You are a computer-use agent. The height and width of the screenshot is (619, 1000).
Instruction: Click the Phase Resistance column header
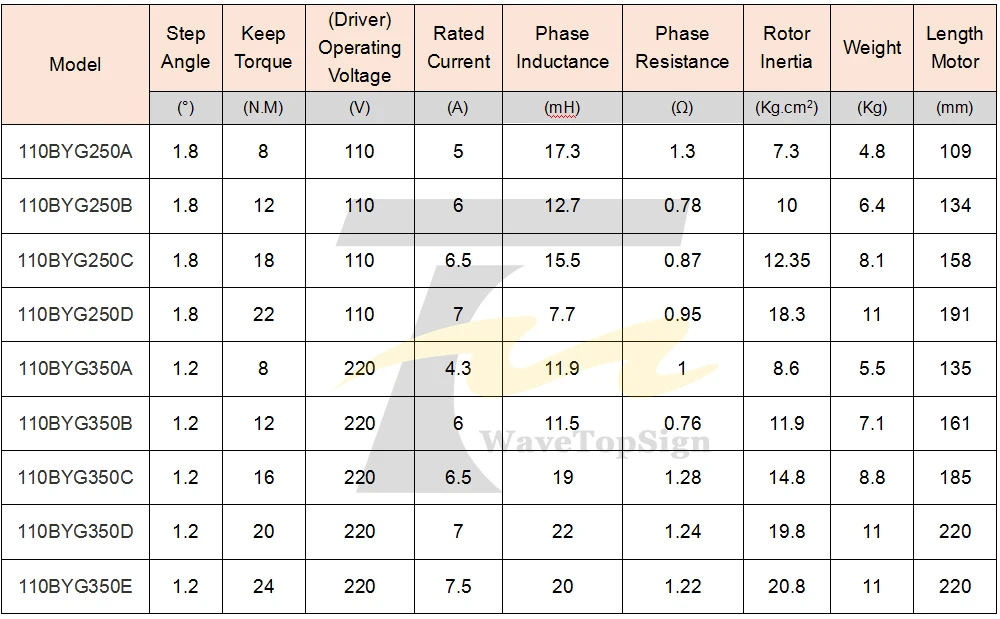click(682, 48)
